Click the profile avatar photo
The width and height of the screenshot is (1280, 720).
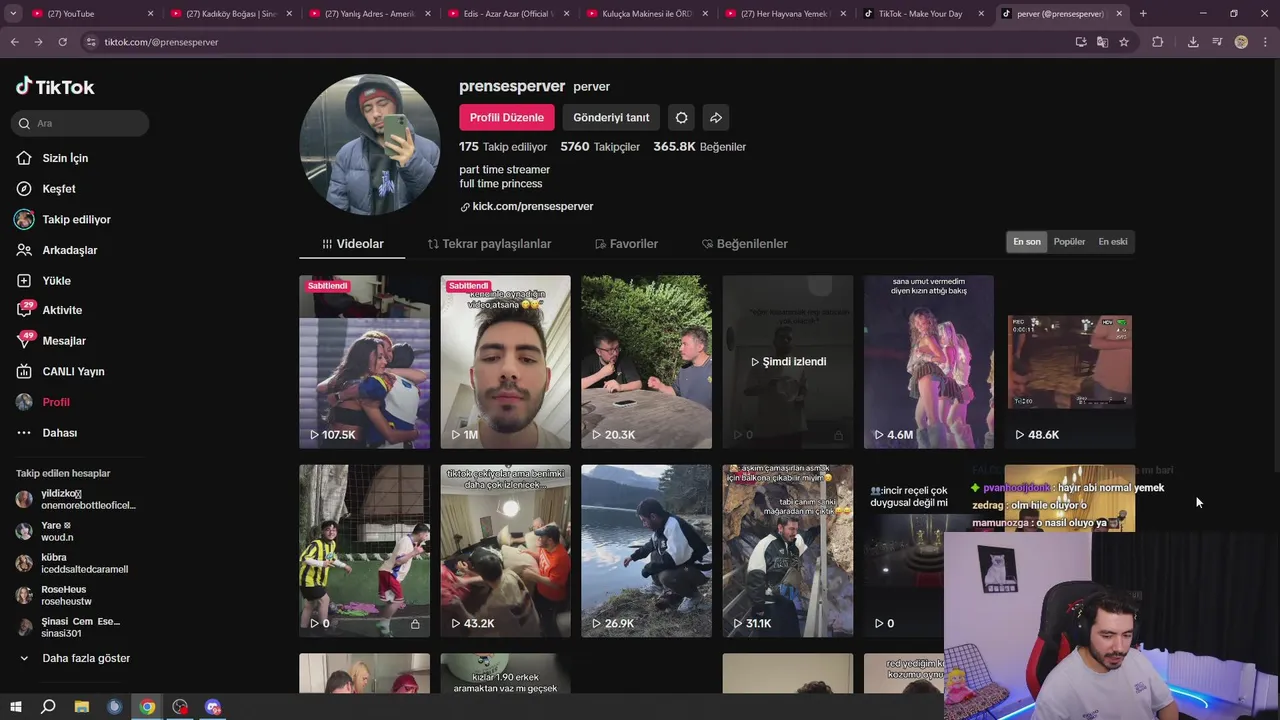coord(369,144)
